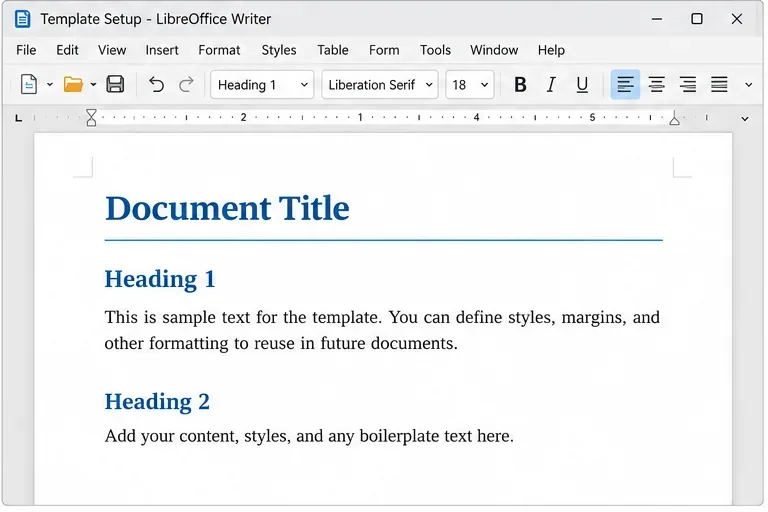Click the line 'other formatting to reuse'
768x512 pixels.
coord(281,343)
